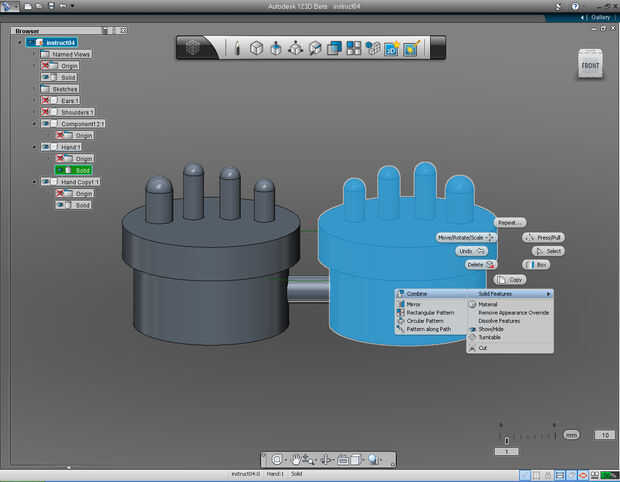Select the Sketch pencil tool in the toolbar
Image resolution: width=620 pixels, height=482 pixels.
[x=236, y=47]
